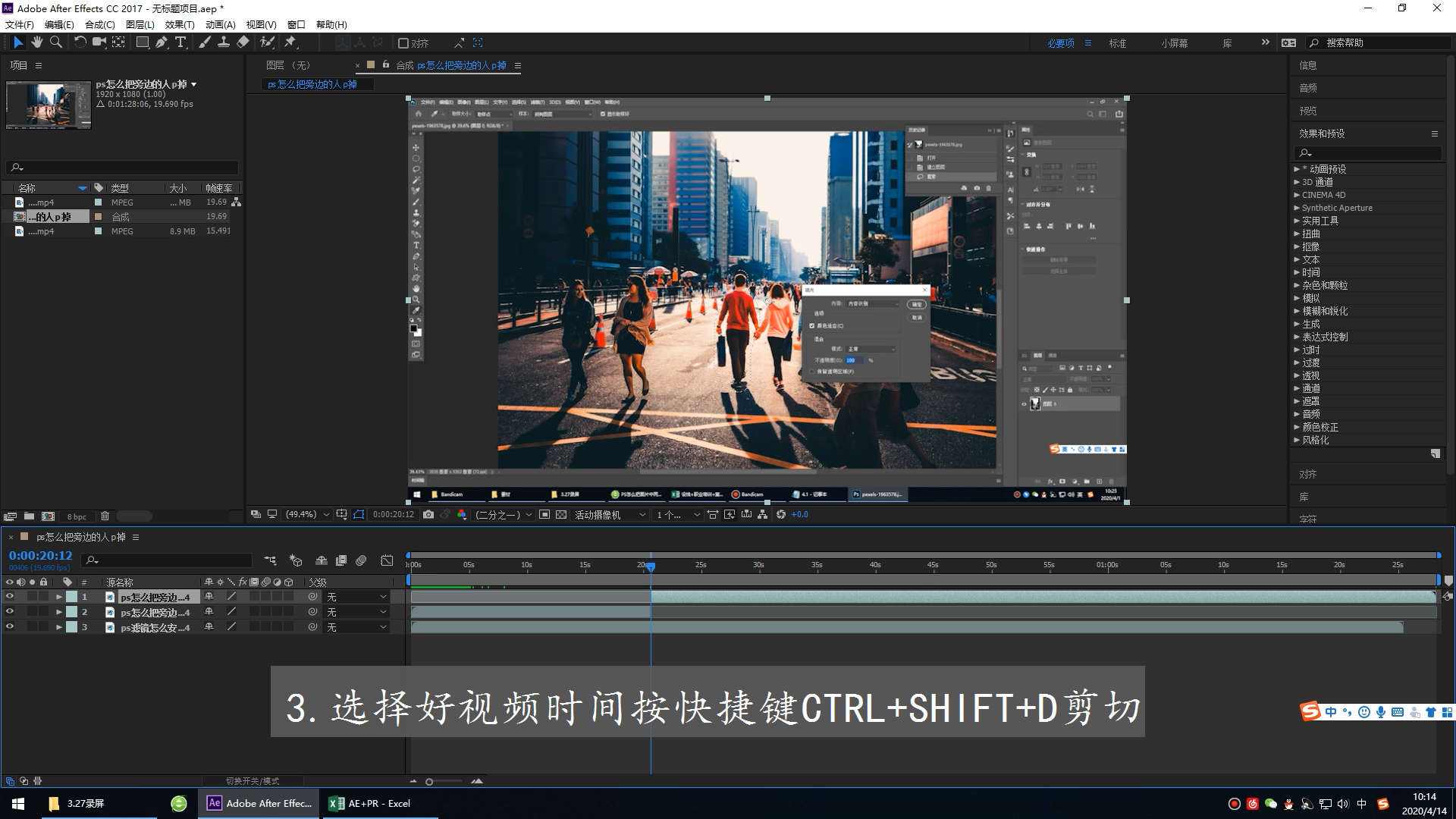The height and width of the screenshot is (819, 1456).
Task: Select the Hand tool
Action: (x=36, y=42)
